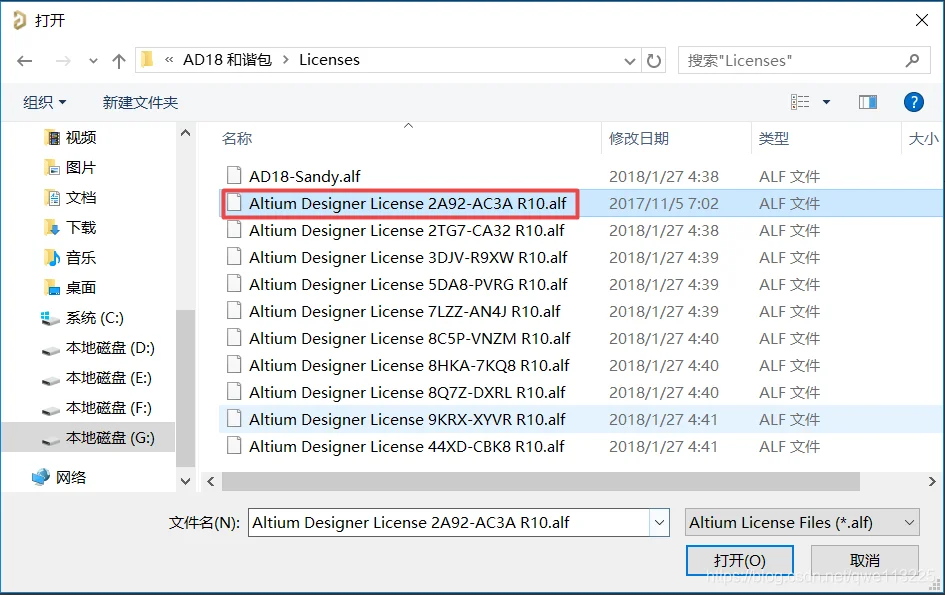This screenshot has width=945, height=595.
Task: Open recent locations dropdown arrow
Action: [x=93, y=61]
